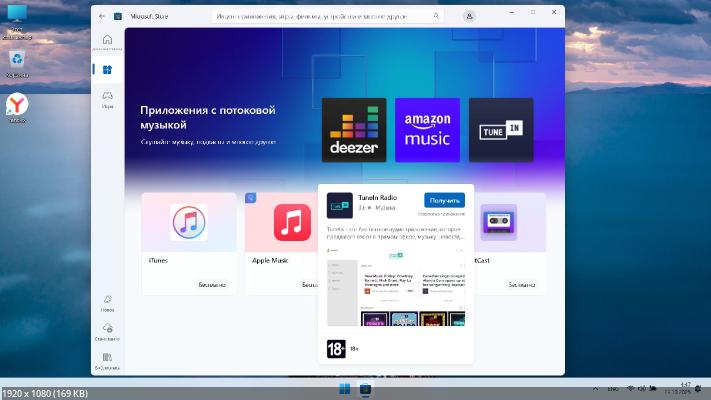Open the Yandex browser desktop shortcut
Screen dimensions: 711x400
click(16, 107)
